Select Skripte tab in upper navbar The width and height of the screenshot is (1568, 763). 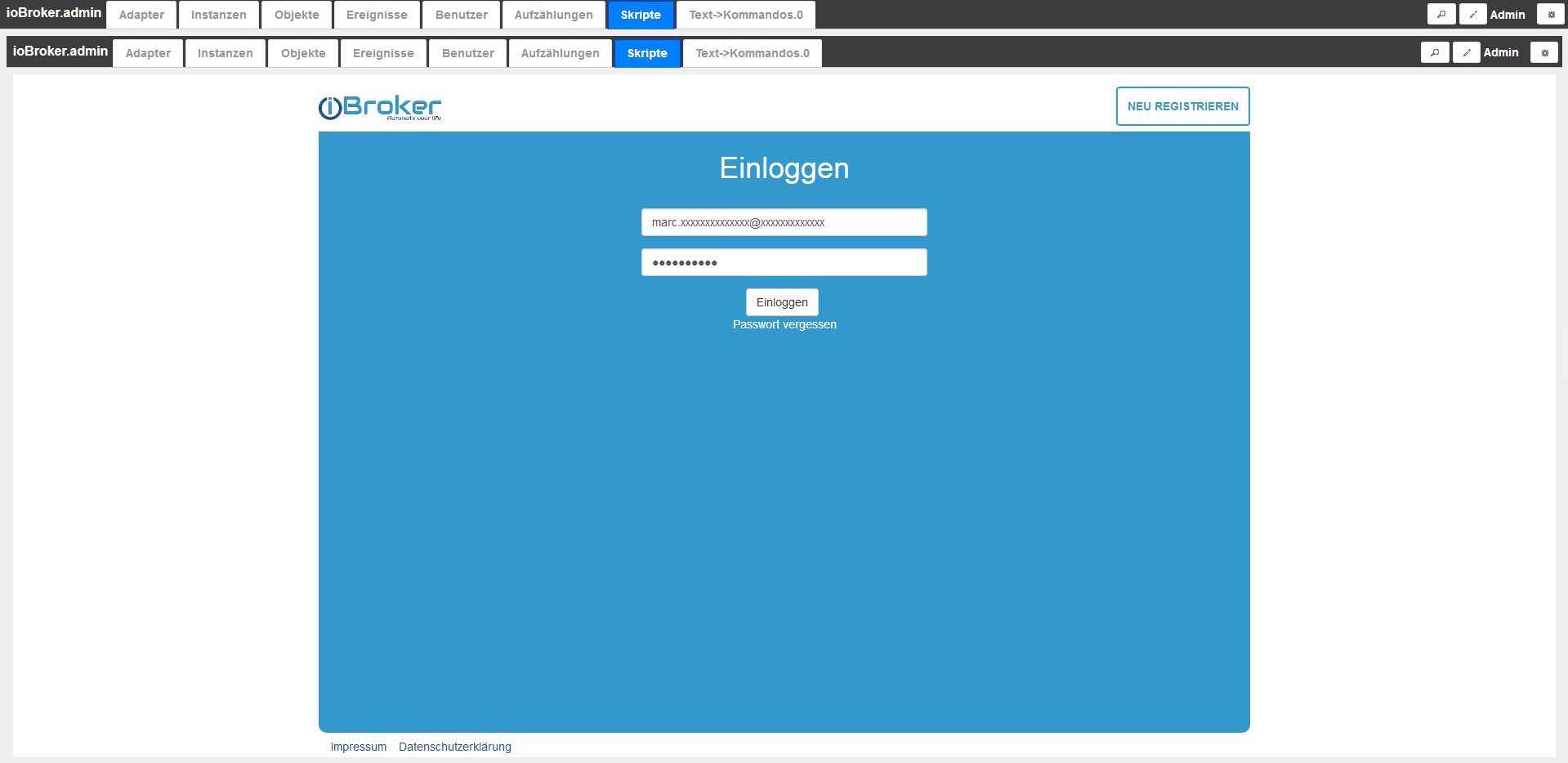click(641, 15)
